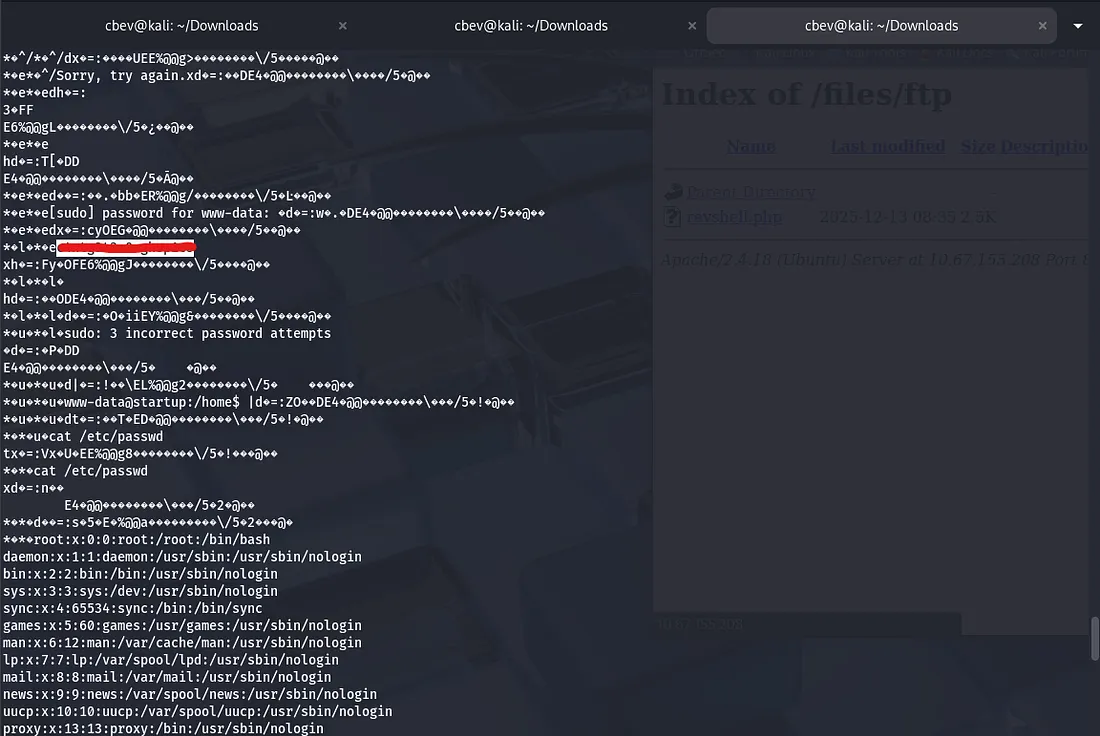Close the middle cbev@kali terminal tab

(693, 26)
